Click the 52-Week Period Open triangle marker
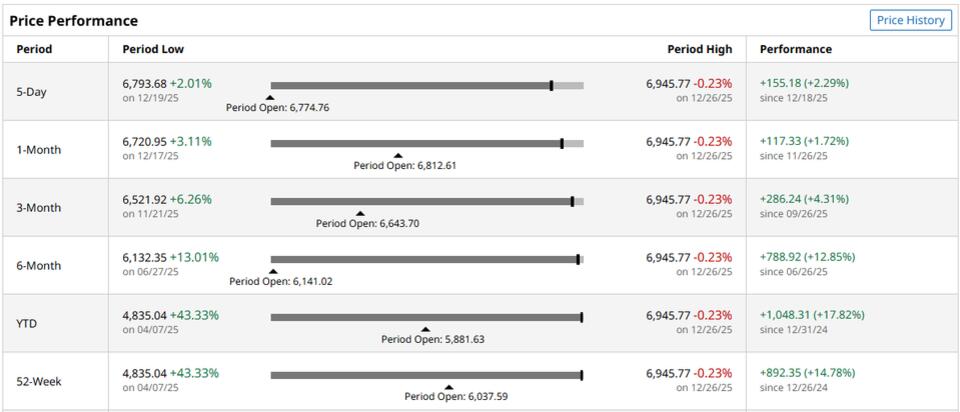 pyautogui.click(x=449, y=387)
